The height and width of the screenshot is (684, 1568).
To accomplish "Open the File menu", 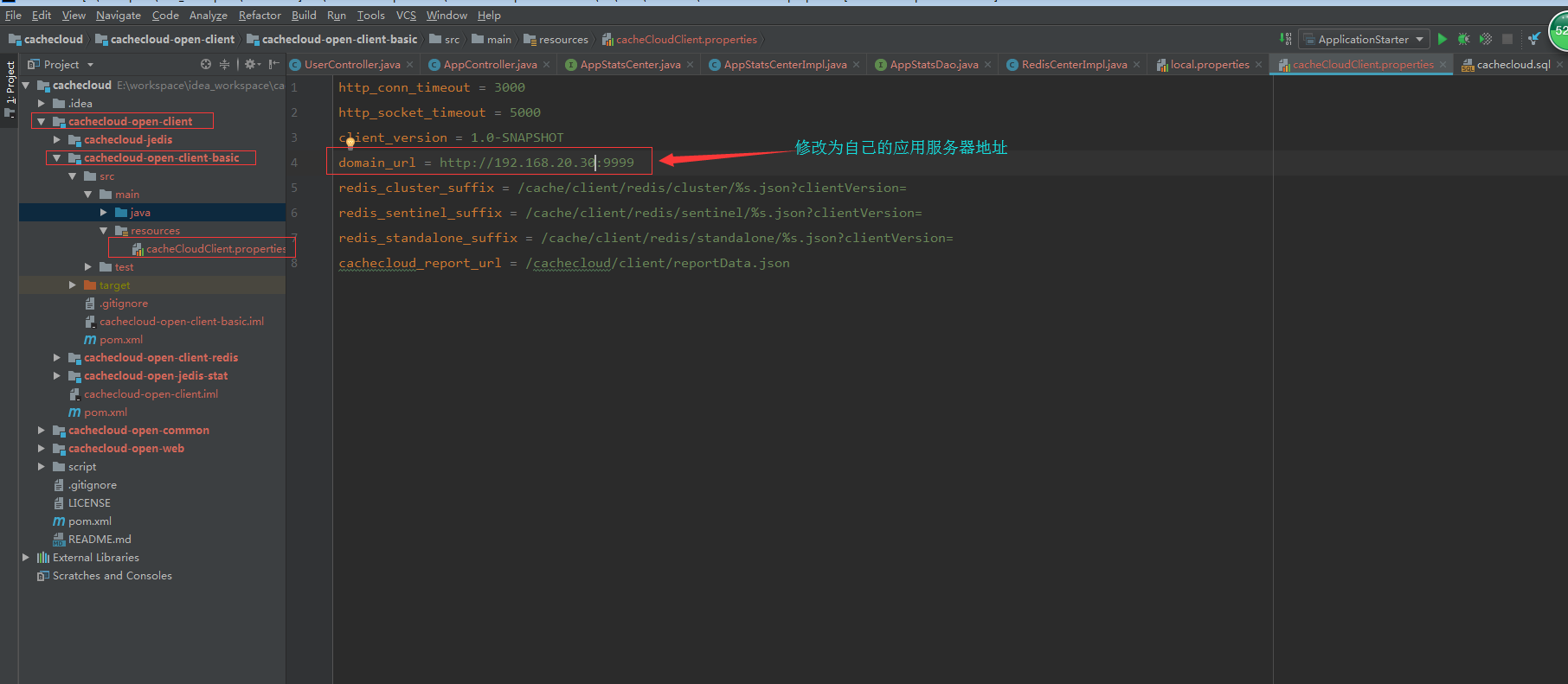I will (13, 16).
